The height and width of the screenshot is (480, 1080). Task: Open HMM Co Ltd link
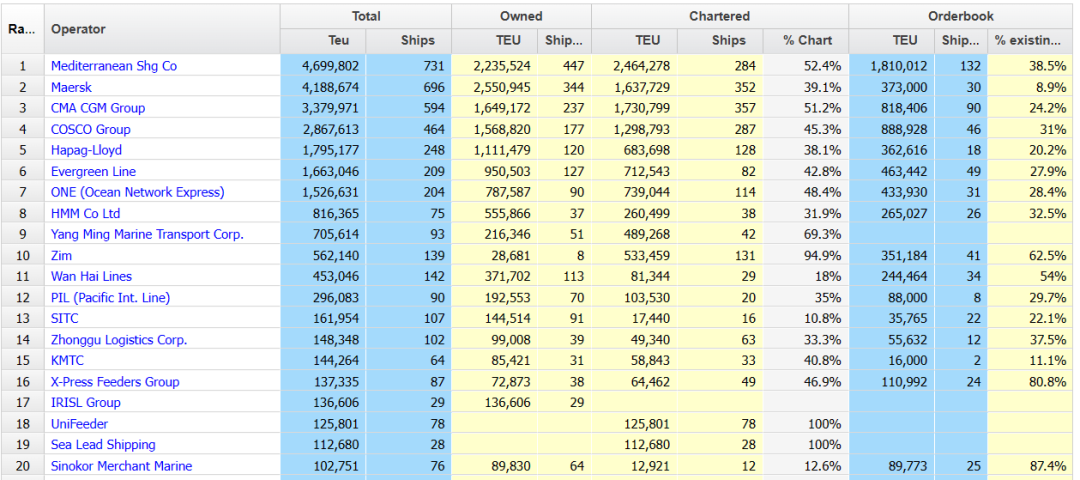click(85, 213)
